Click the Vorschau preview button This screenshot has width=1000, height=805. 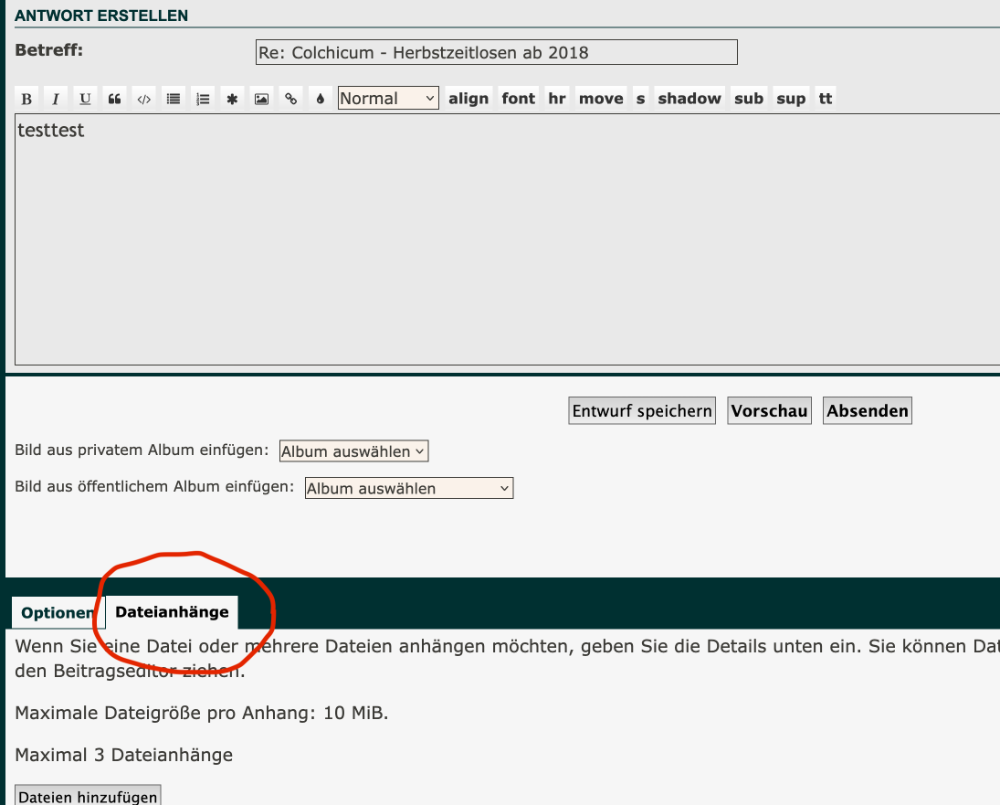click(769, 411)
